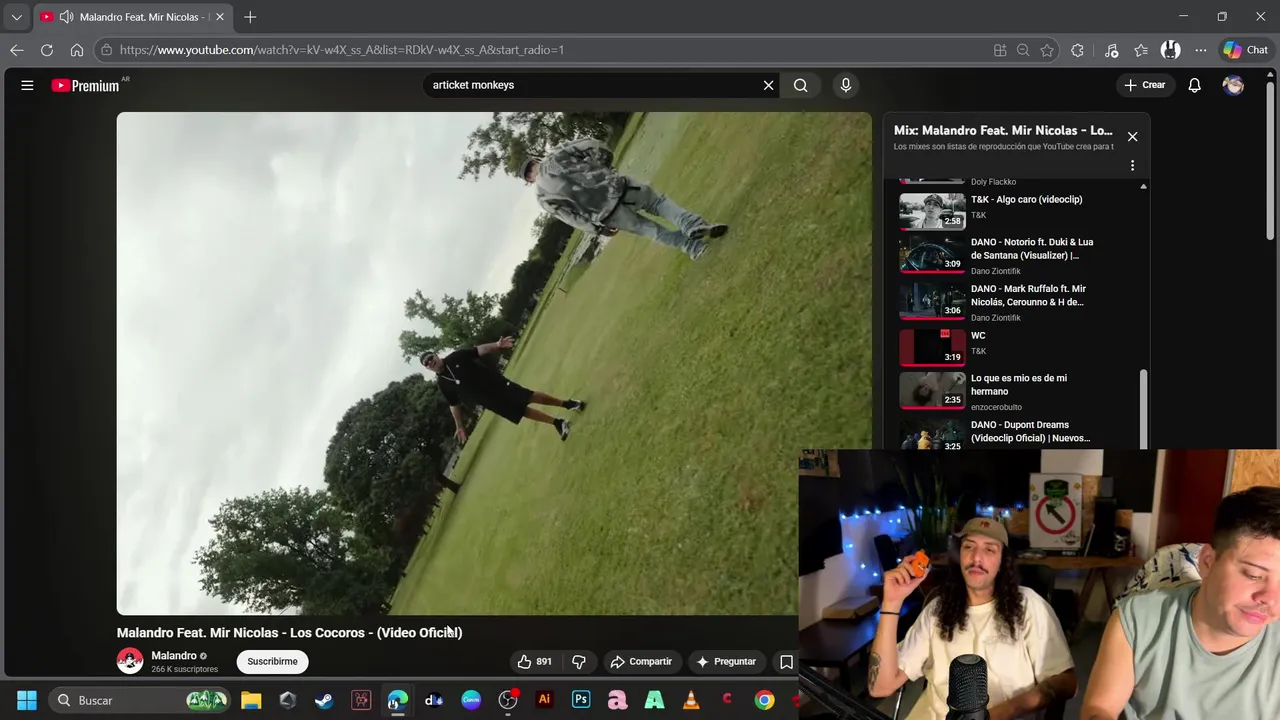The height and width of the screenshot is (720, 1280).
Task: Play the WC video by T&K
Action: (1015, 348)
